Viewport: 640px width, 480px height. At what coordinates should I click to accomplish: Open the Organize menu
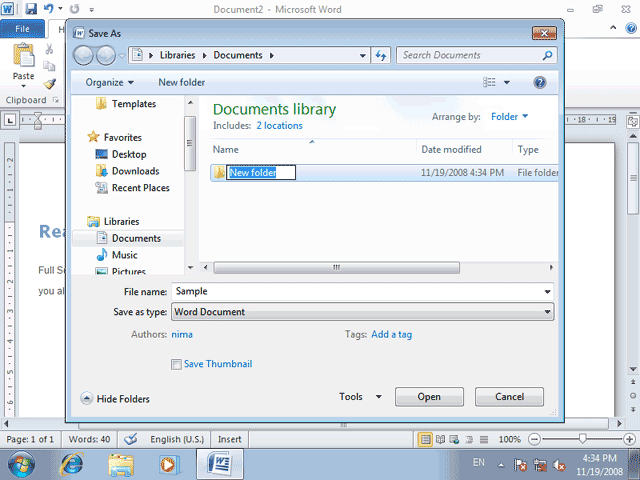coord(109,82)
